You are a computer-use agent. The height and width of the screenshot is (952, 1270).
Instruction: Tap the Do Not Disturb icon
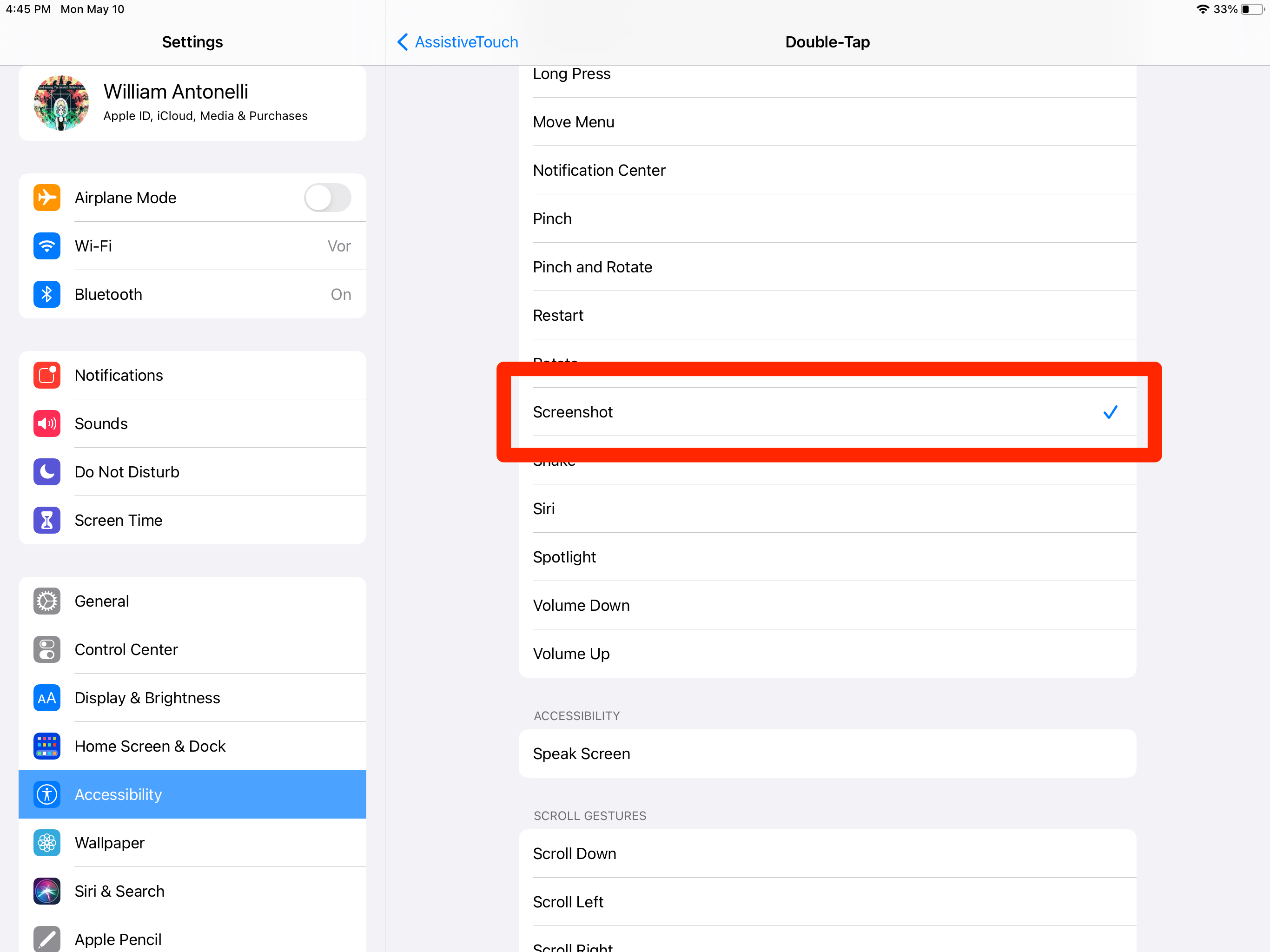(46, 471)
